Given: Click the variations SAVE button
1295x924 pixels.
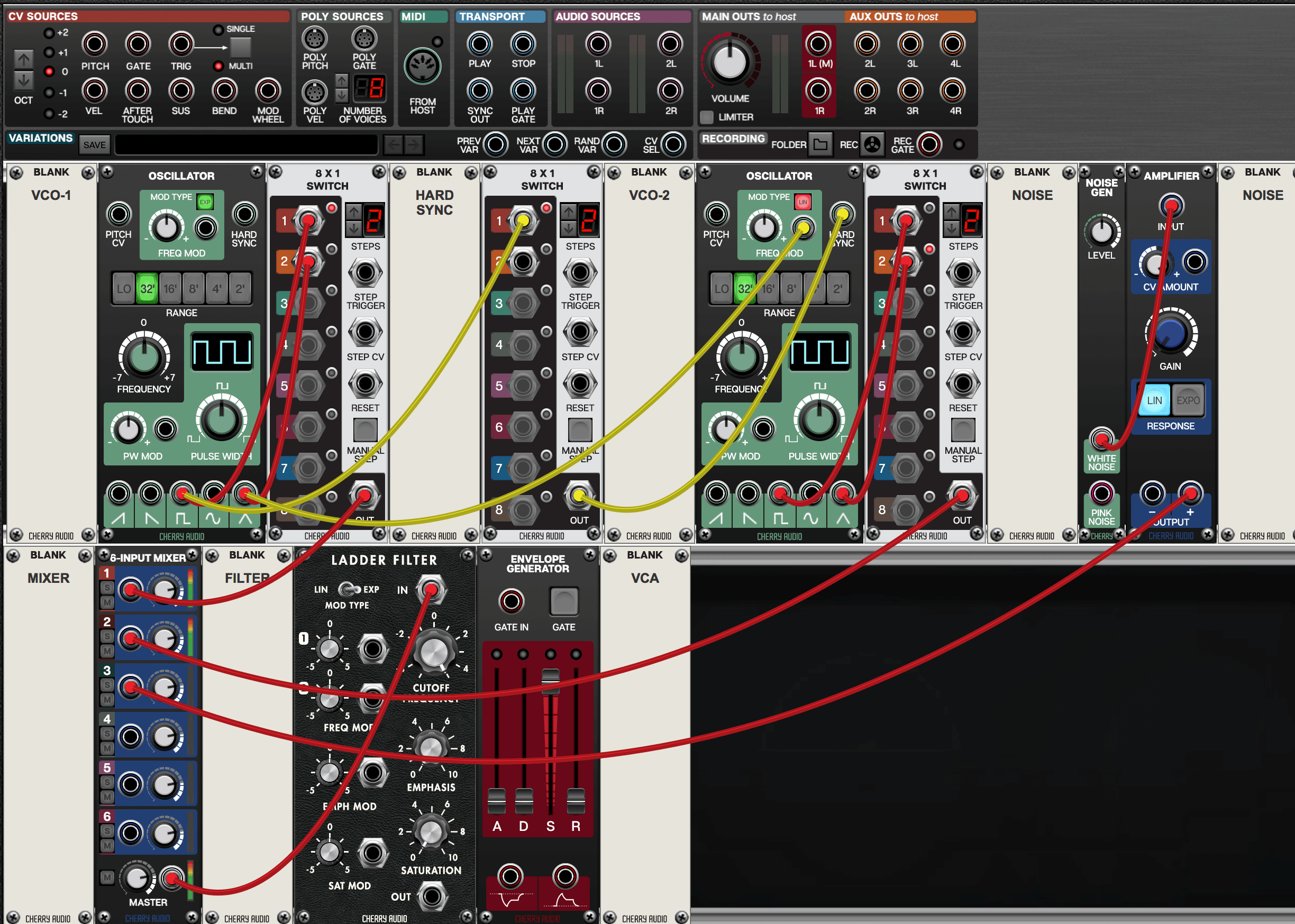Looking at the screenshot, I should 95,145.
